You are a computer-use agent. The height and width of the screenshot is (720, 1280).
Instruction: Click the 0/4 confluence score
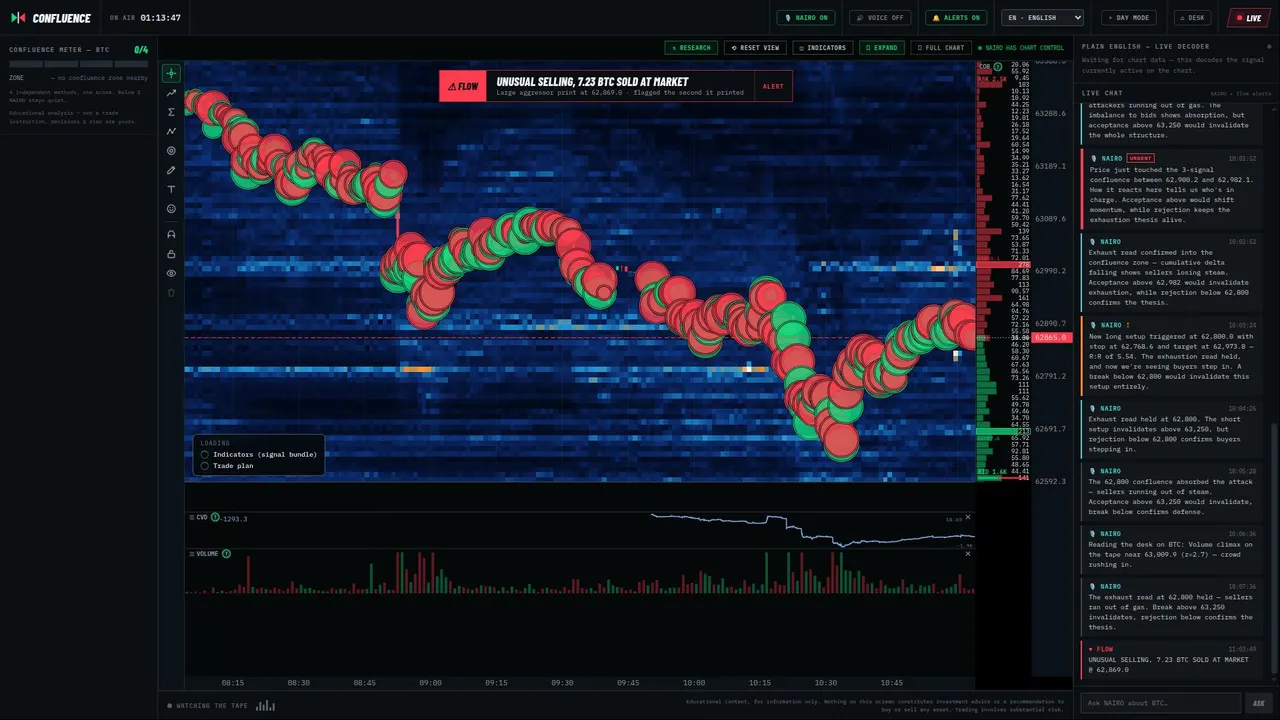coord(141,49)
